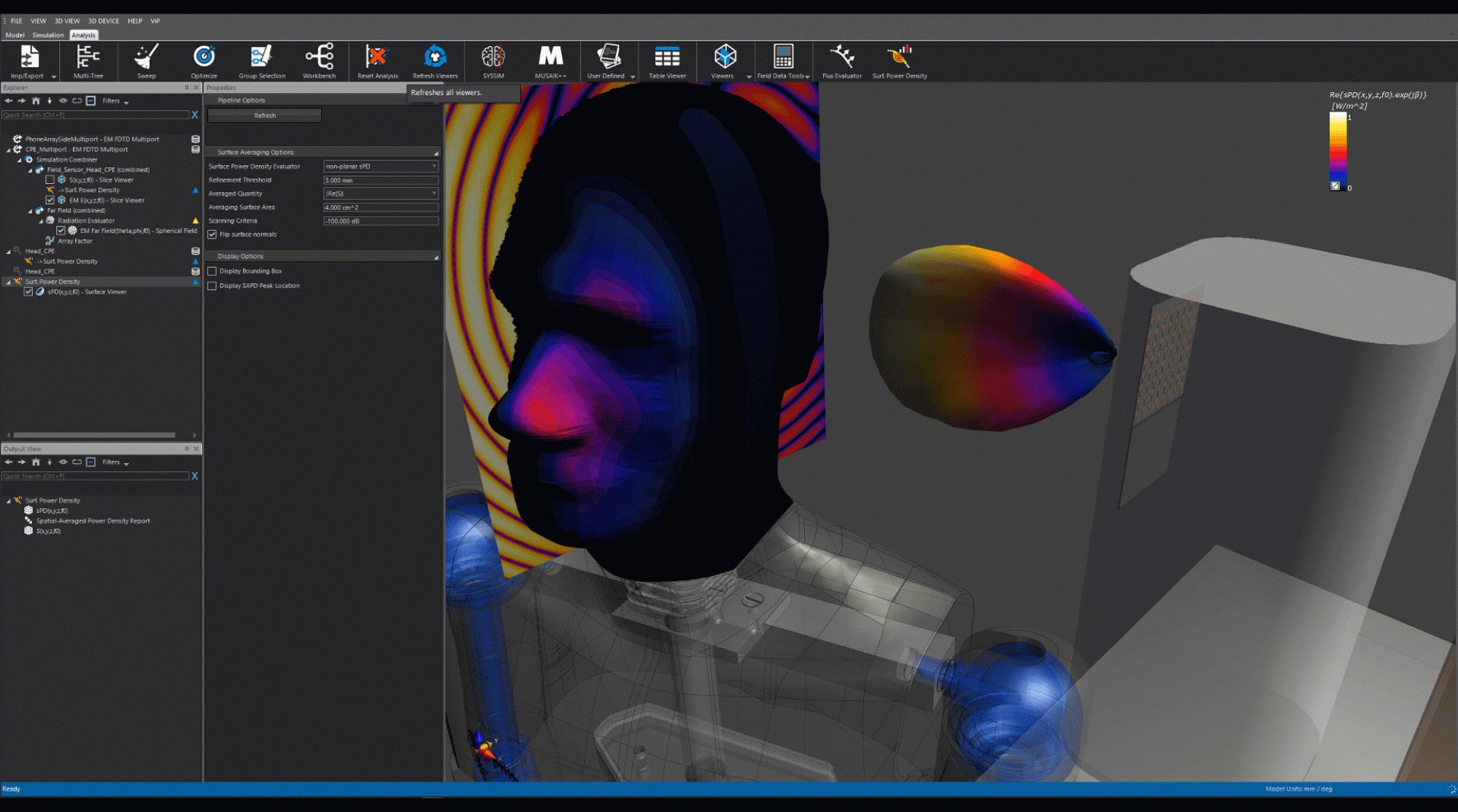Select the Flux Evaluator tool
Viewport: 1458px width, 812px height.
coord(842,61)
